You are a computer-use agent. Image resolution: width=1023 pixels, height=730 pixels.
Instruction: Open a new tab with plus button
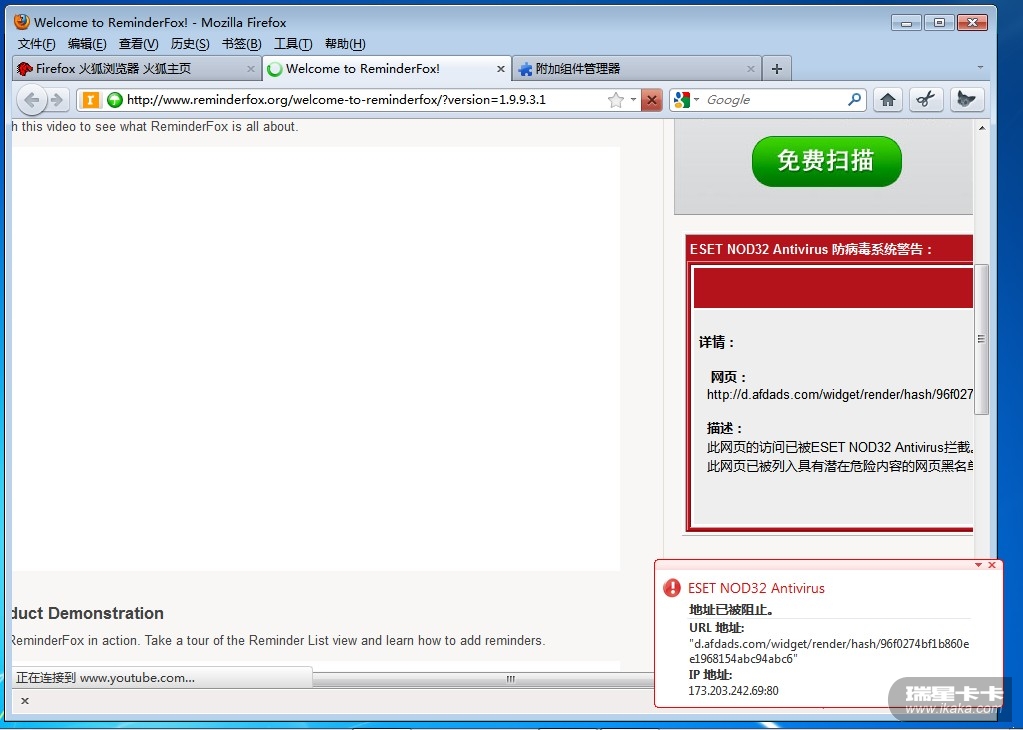(x=776, y=68)
